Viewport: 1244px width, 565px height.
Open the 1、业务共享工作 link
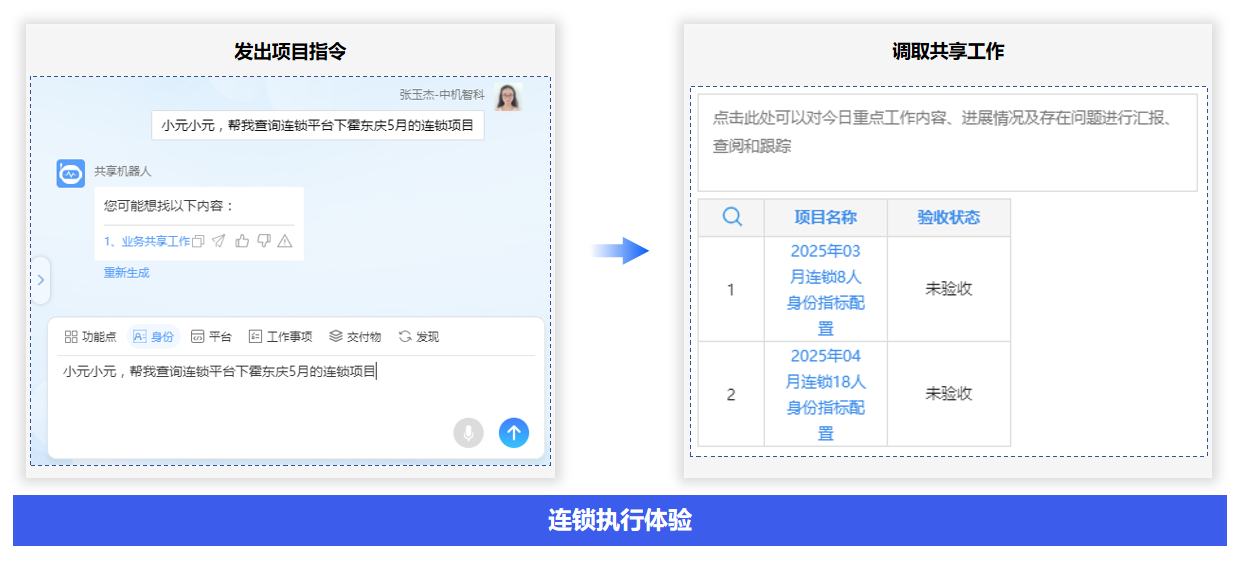pyautogui.click(x=147, y=241)
